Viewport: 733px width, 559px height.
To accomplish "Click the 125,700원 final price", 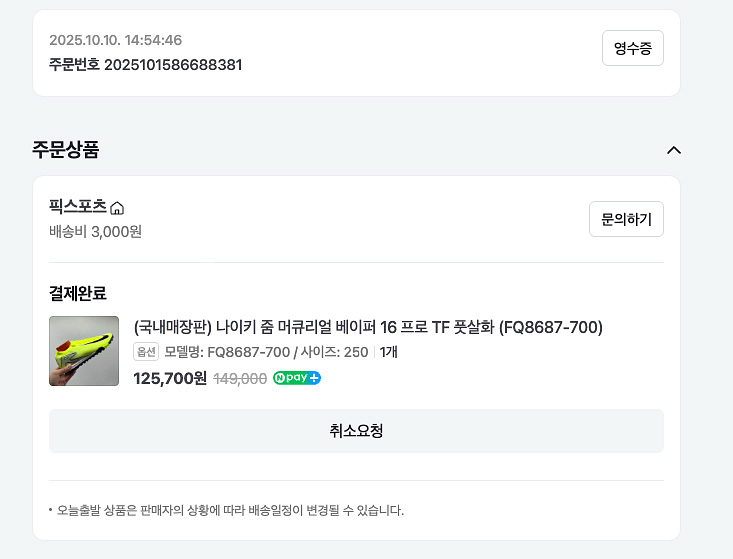I will (169, 378).
